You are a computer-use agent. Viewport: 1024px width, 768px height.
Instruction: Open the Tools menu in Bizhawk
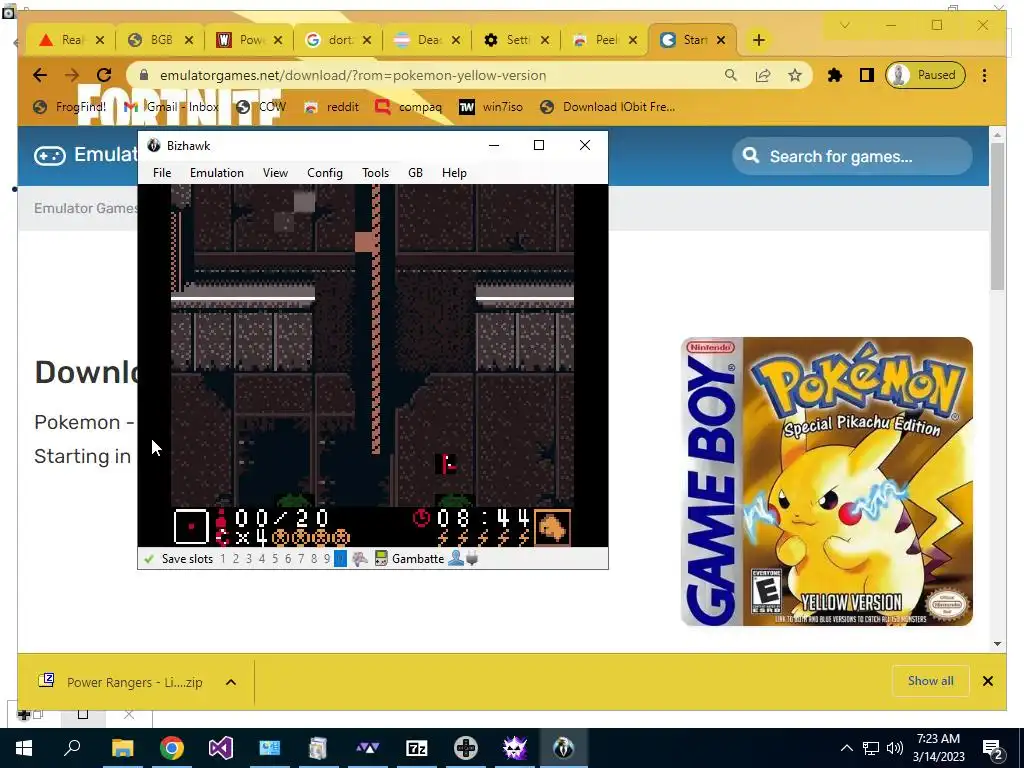coord(376,173)
